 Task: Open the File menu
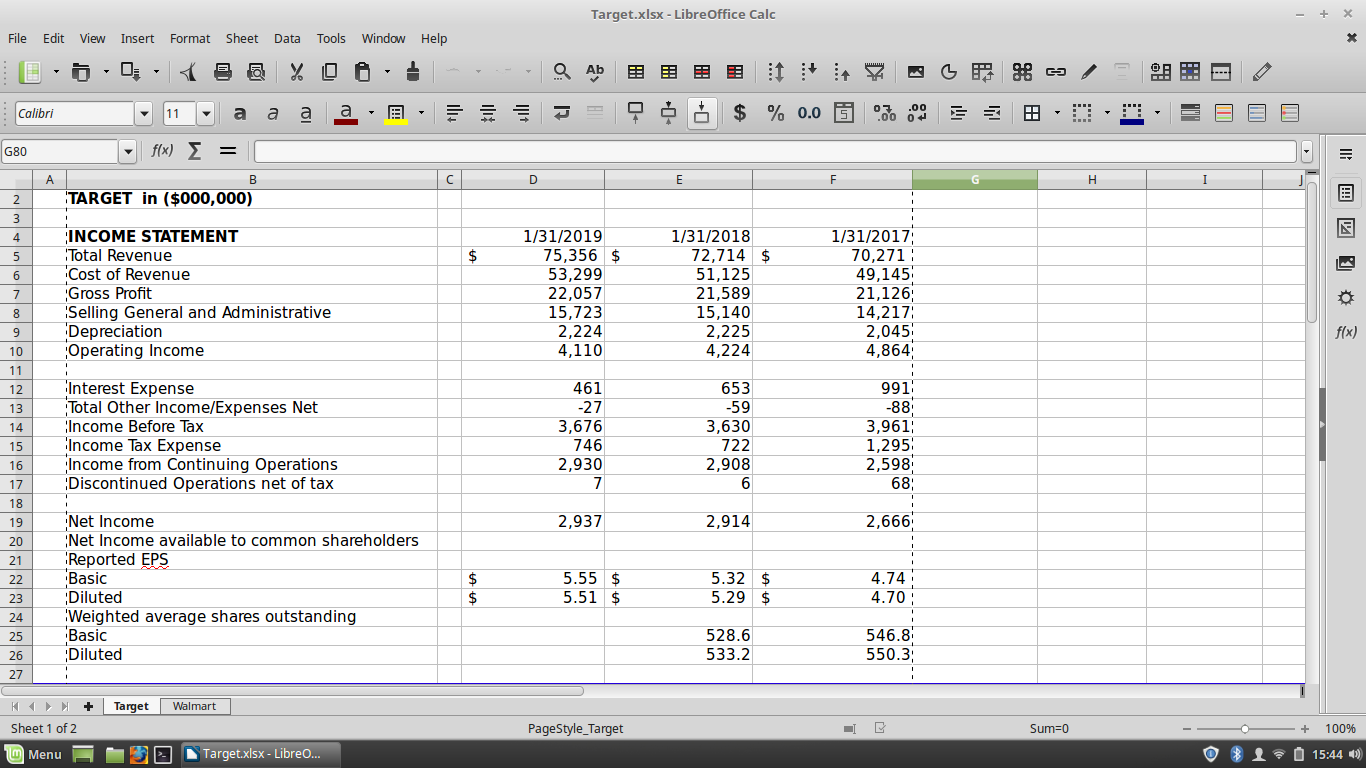(x=17, y=38)
